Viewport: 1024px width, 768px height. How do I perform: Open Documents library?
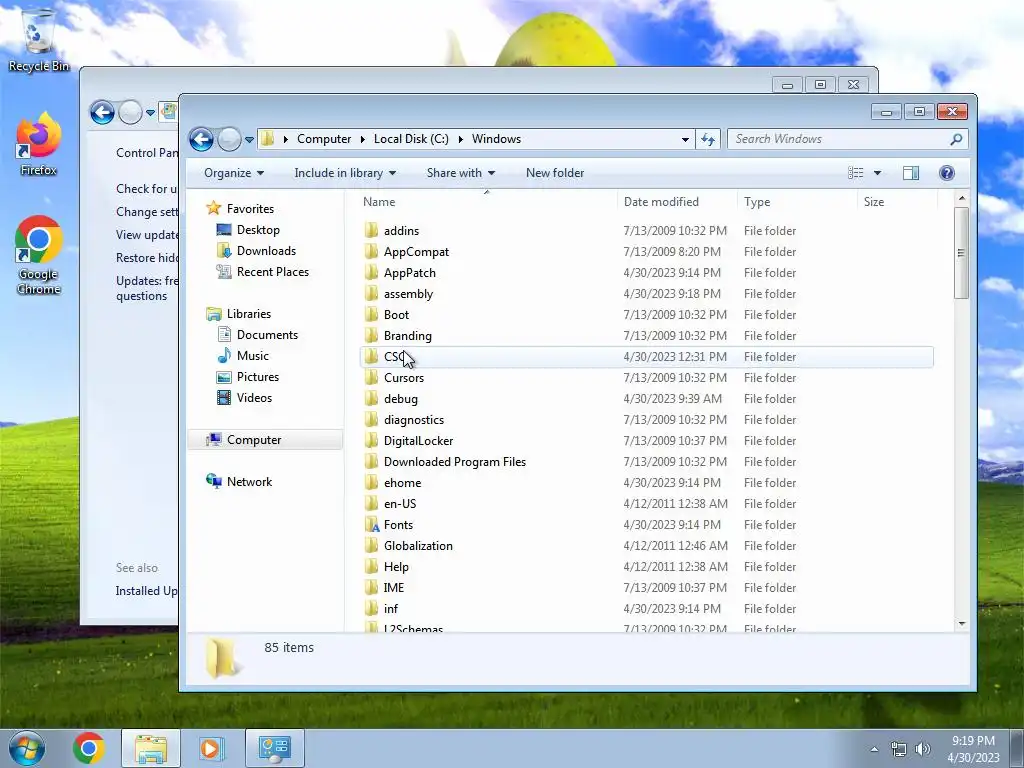(x=267, y=335)
